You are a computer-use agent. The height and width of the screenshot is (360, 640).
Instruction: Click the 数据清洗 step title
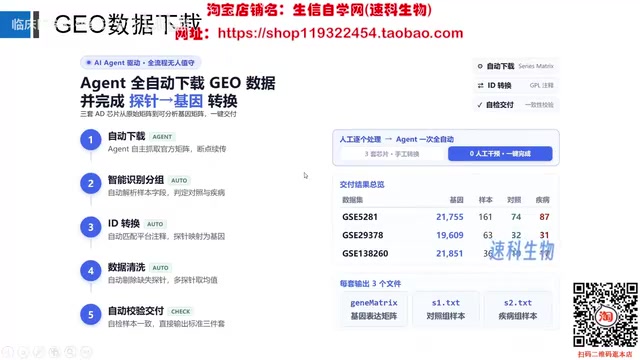tap(127, 267)
